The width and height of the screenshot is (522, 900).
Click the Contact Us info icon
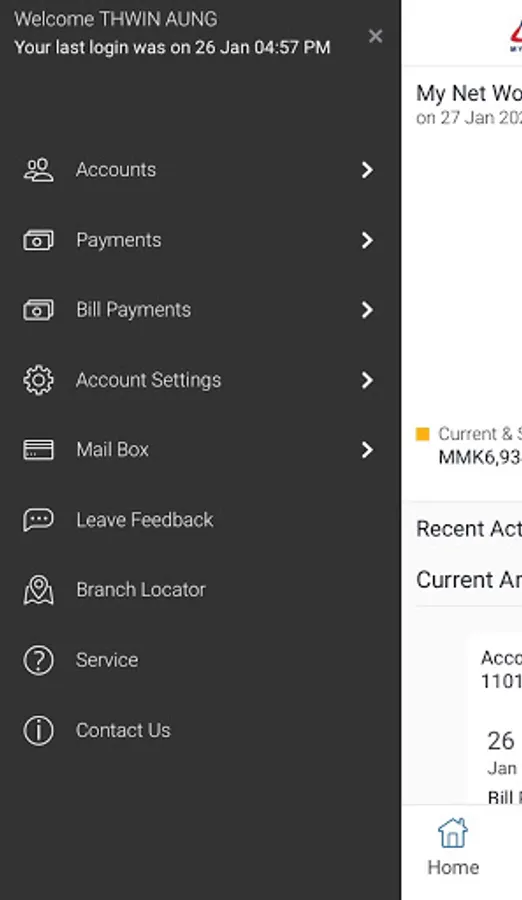38,730
